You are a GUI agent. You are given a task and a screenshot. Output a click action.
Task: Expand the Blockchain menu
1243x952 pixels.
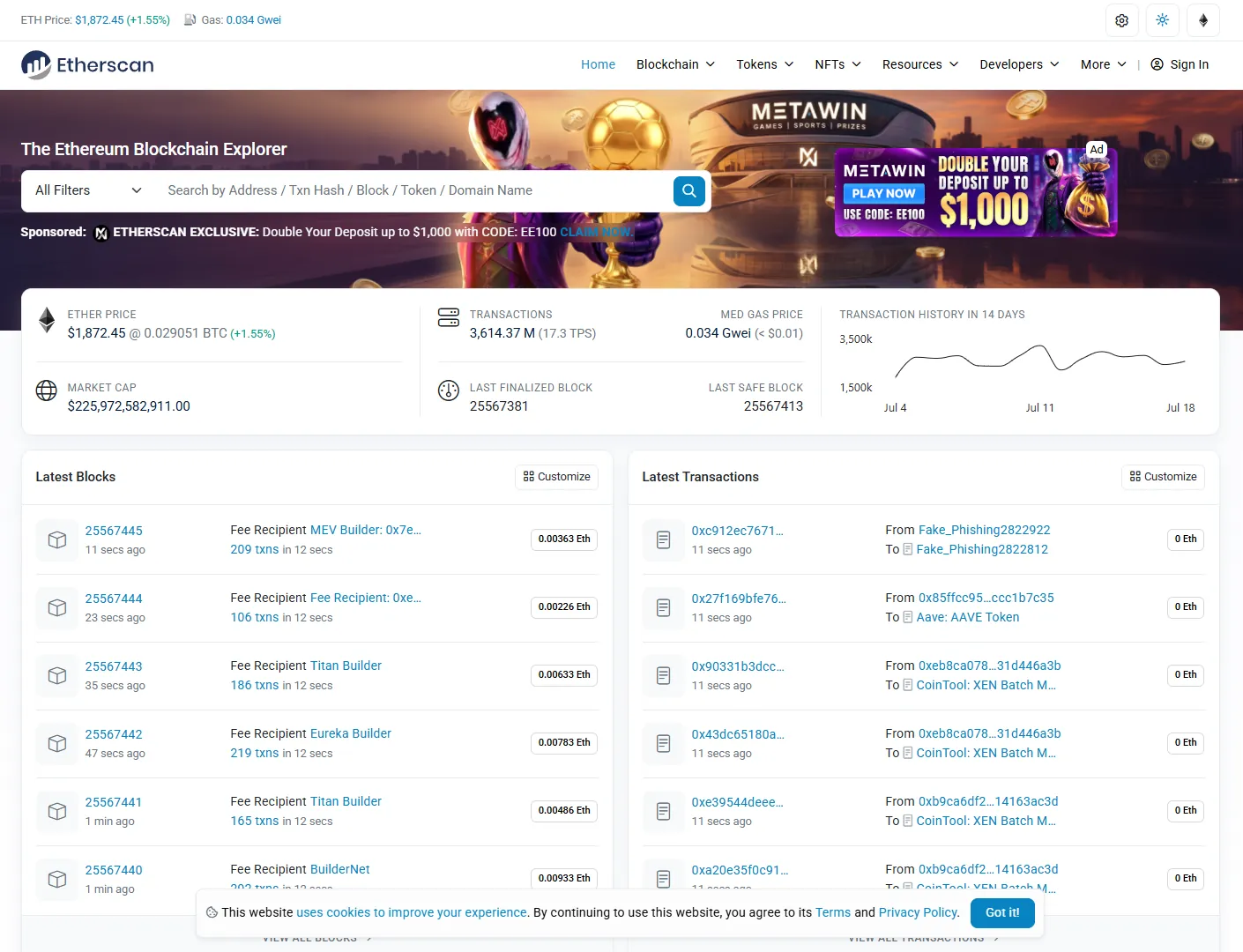pos(675,64)
